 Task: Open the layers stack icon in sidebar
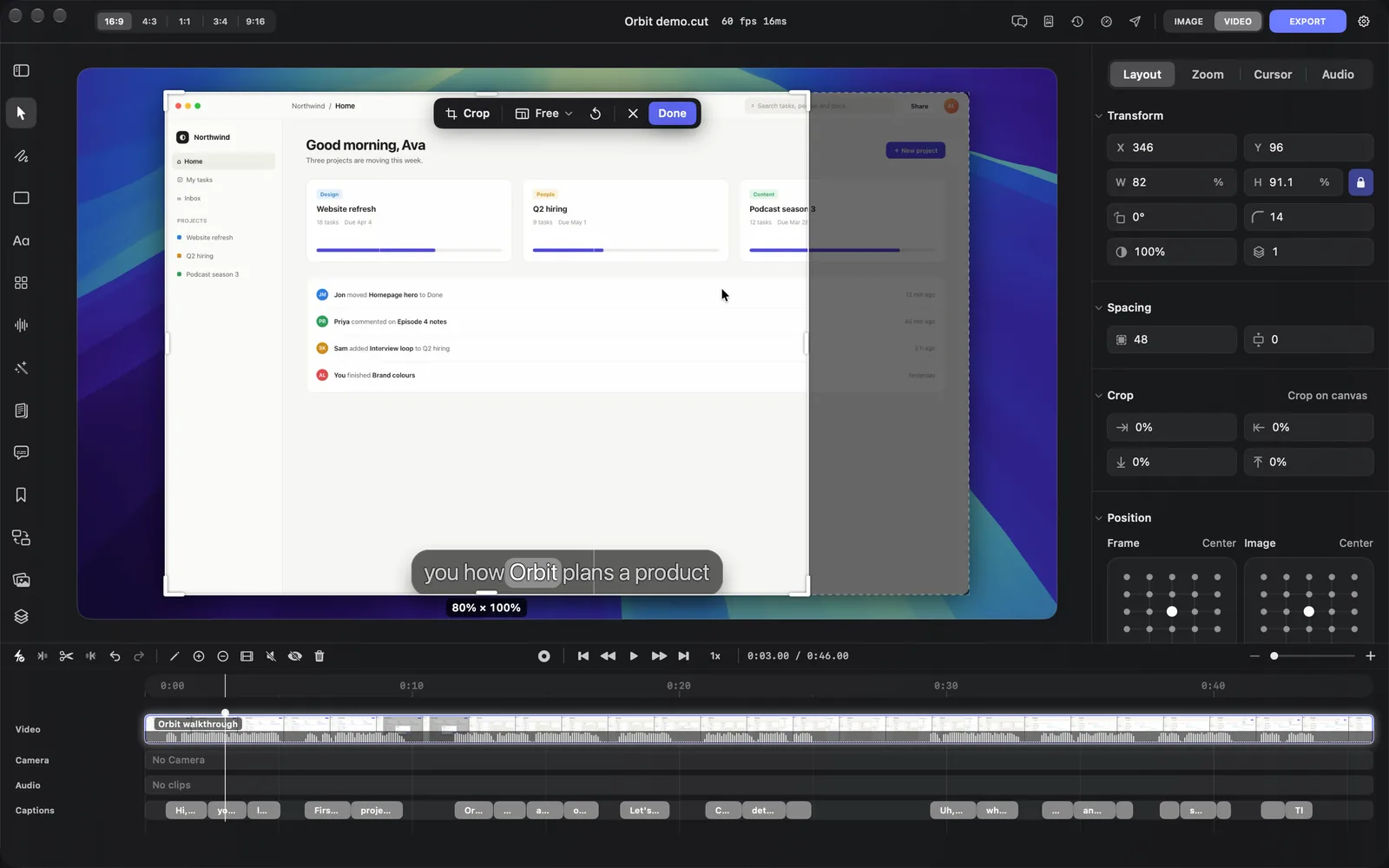[x=22, y=616]
